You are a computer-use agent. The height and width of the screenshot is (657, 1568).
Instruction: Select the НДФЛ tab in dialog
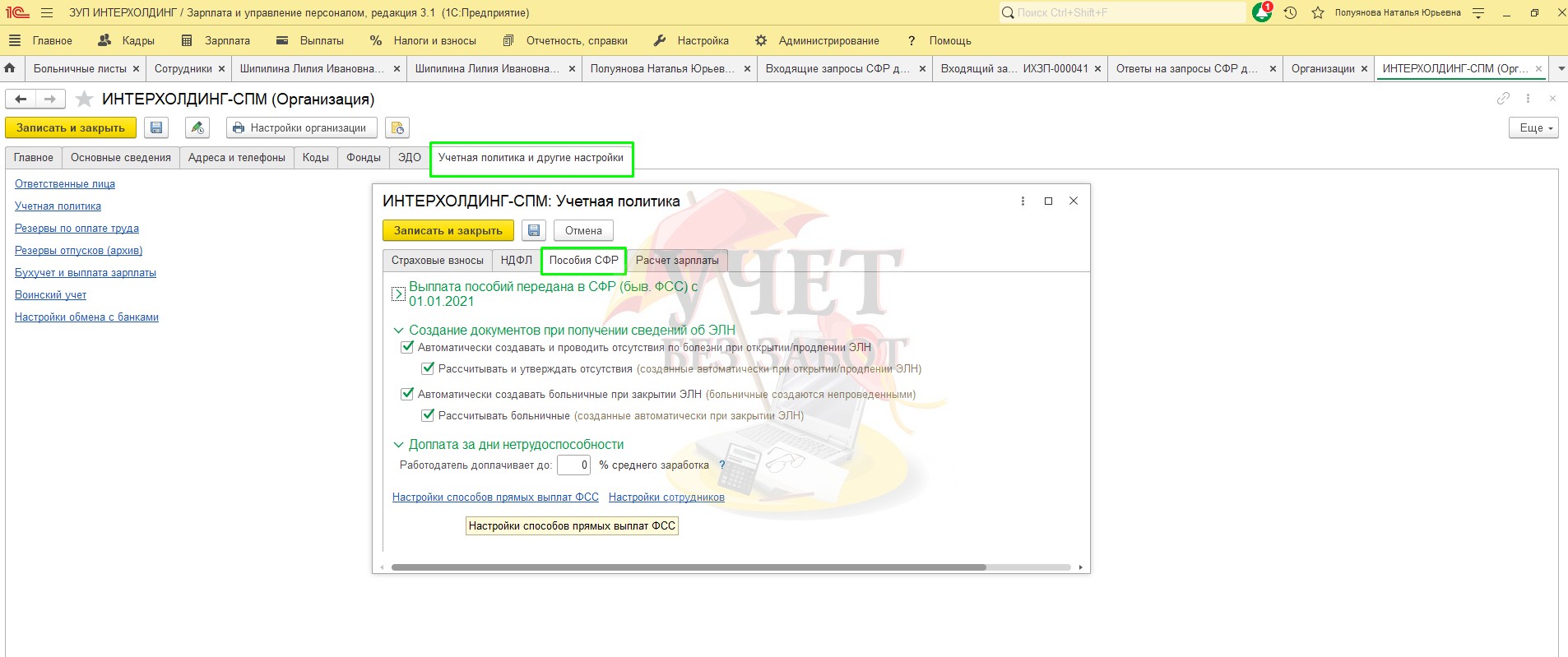click(x=517, y=261)
